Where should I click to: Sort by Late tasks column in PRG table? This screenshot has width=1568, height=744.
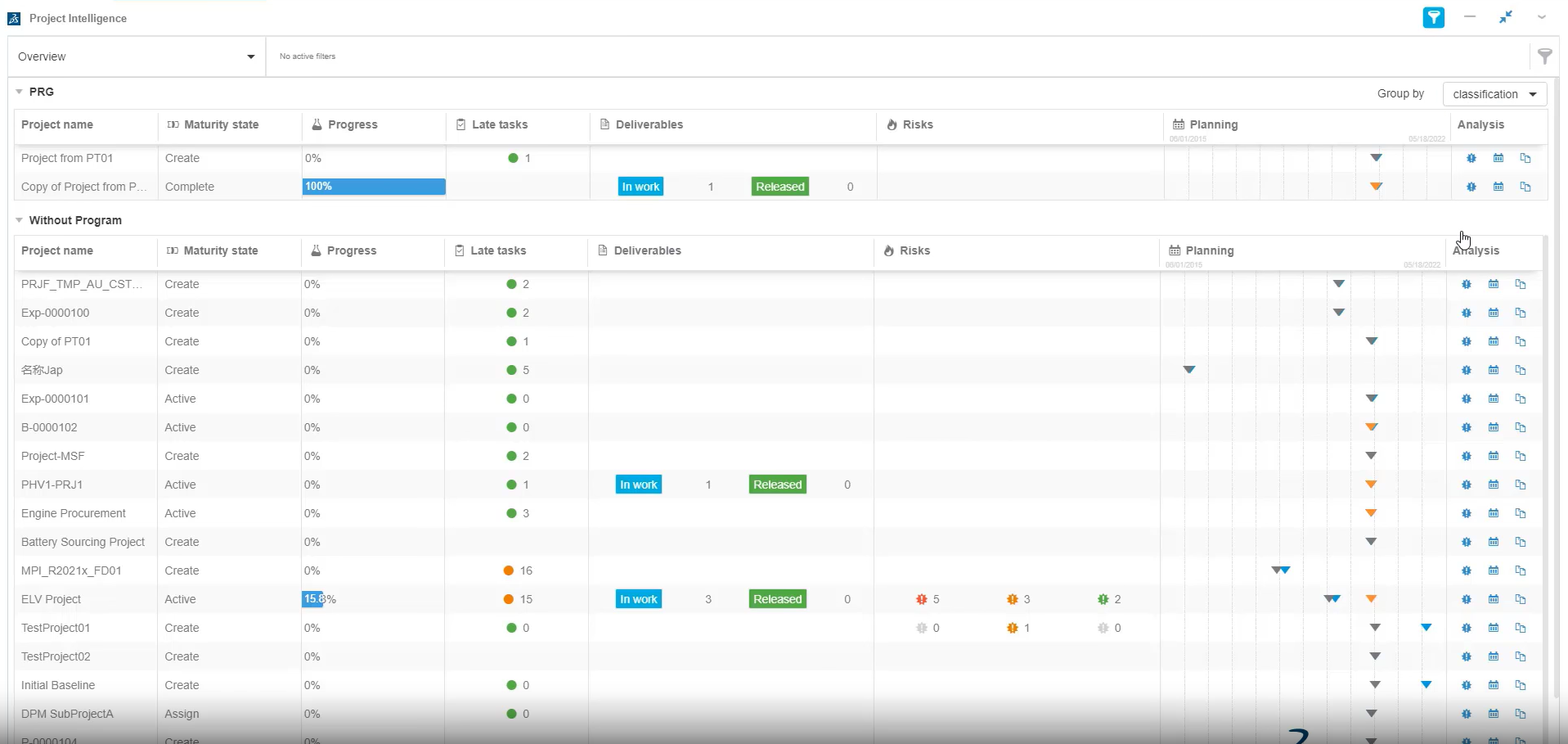tap(499, 124)
